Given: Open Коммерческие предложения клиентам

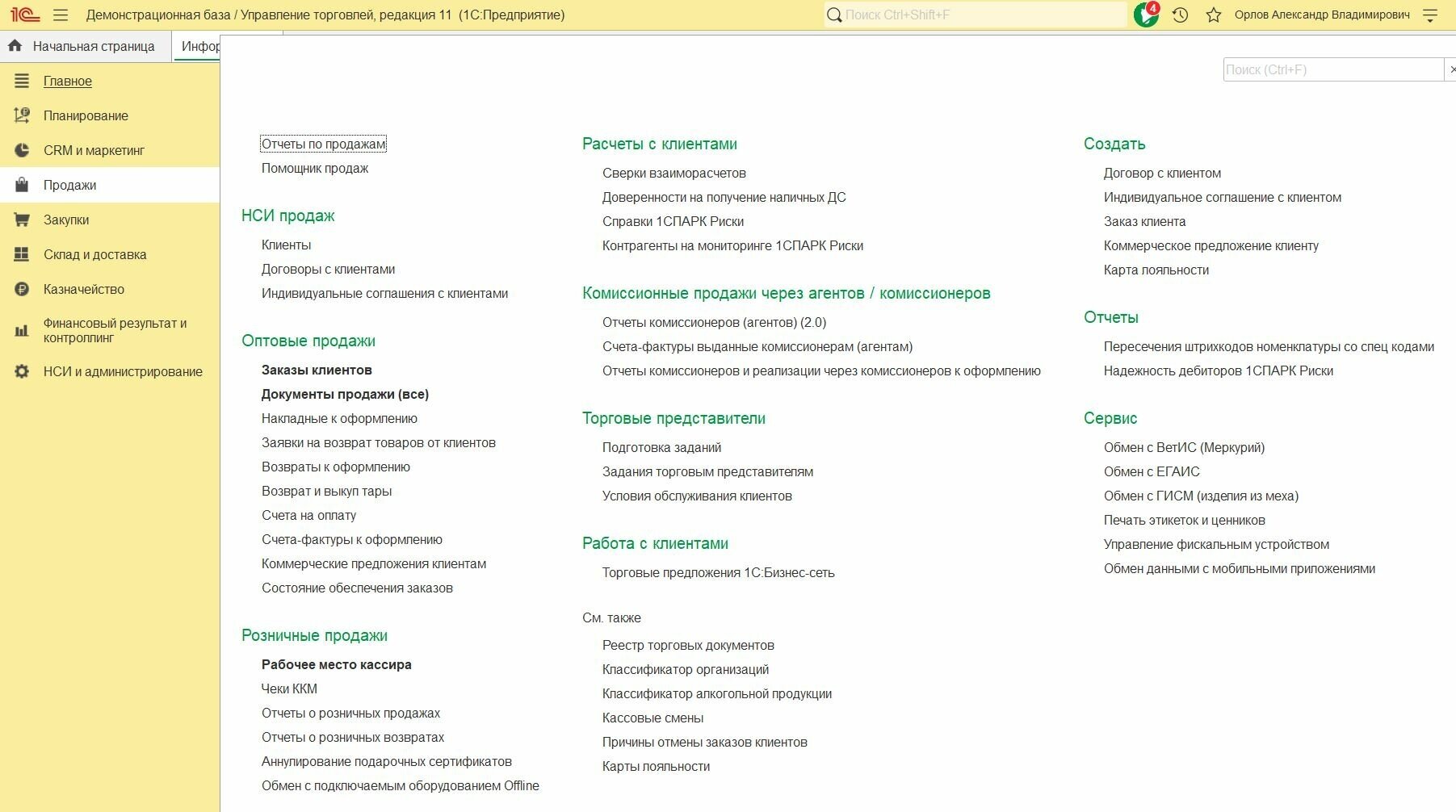Looking at the screenshot, I should point(374,563).
